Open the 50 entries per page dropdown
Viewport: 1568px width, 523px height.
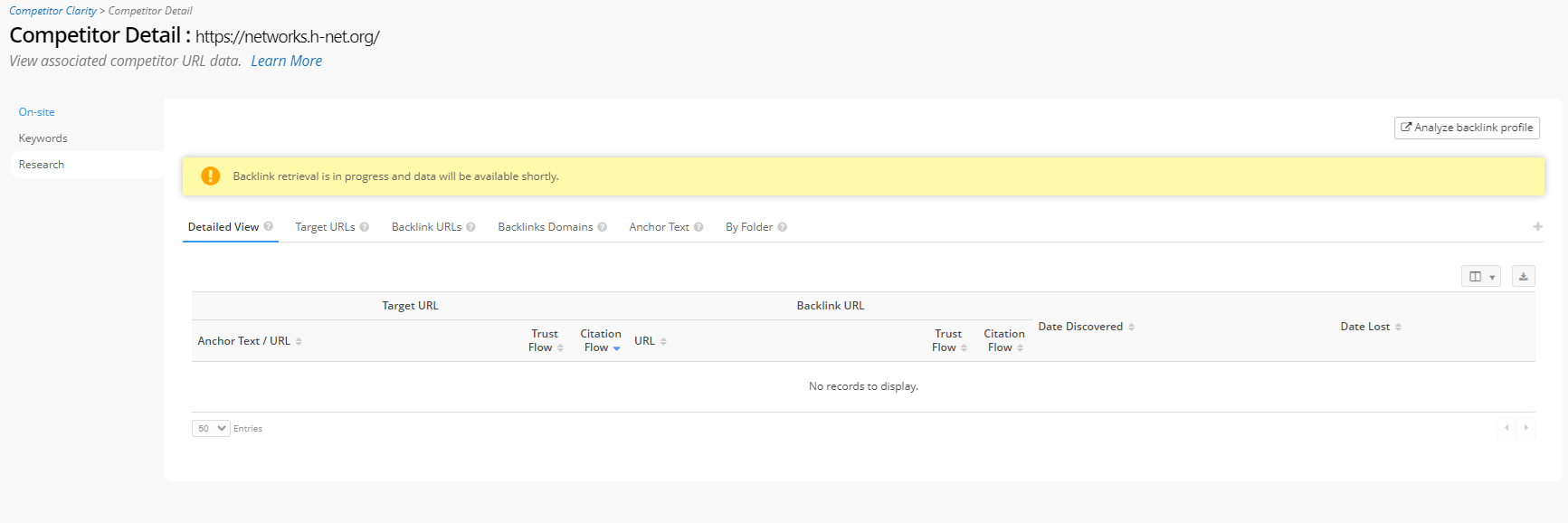(x=211, y=429)
